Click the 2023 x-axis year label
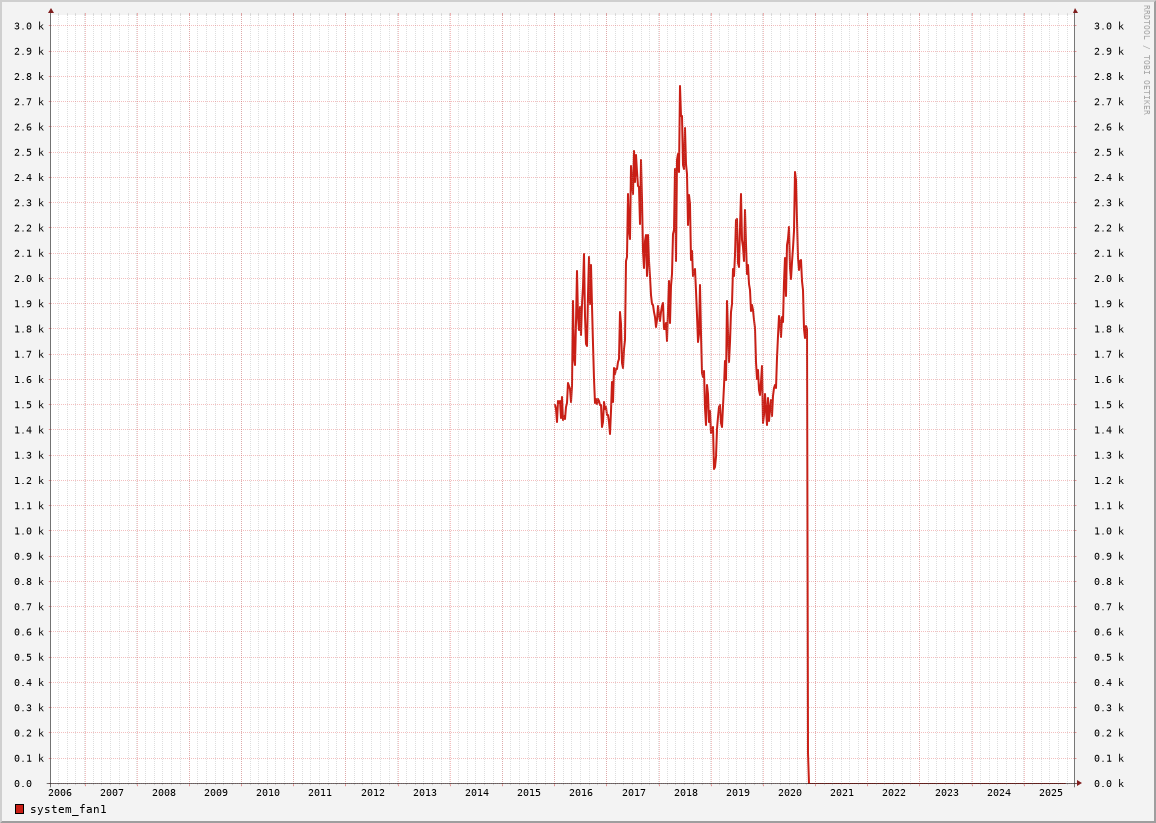 tap(947, 793)
